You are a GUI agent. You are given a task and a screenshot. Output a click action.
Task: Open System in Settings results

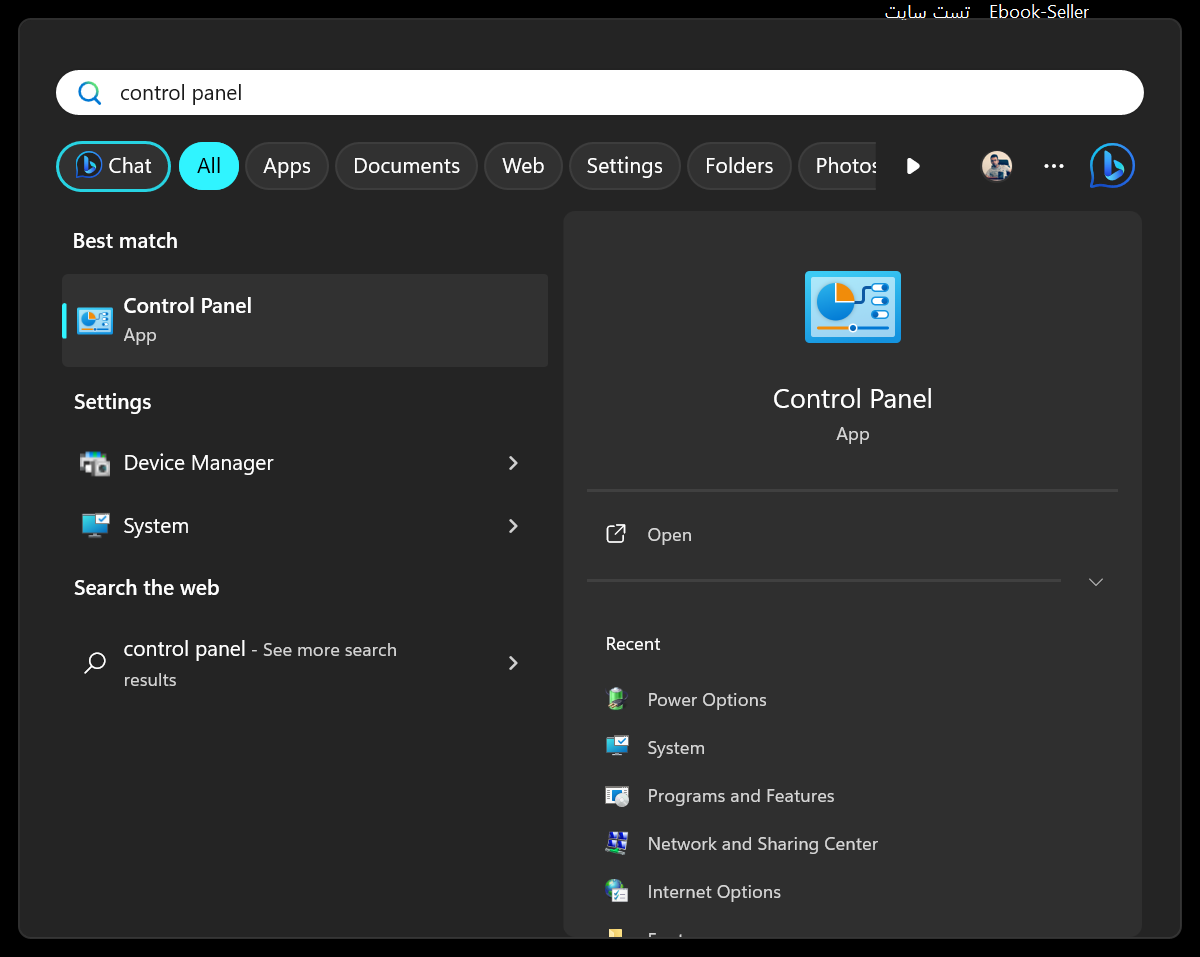pos(305,526)
